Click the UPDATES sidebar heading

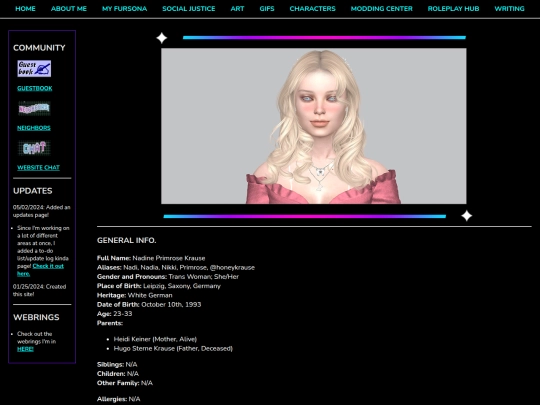pos(33,191)
